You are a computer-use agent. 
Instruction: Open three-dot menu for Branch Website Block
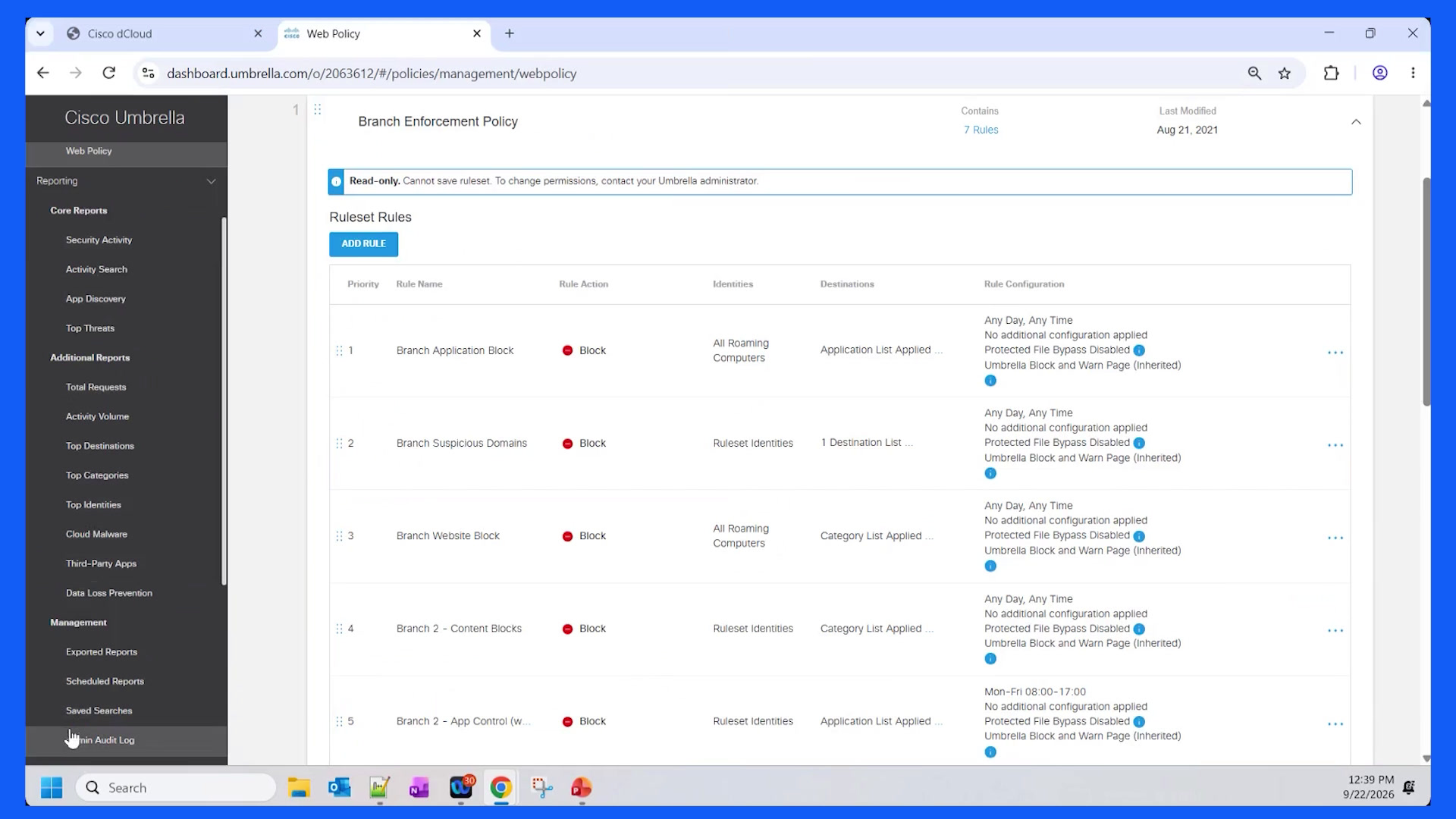pyautogui.click(x=1335, y=538)
